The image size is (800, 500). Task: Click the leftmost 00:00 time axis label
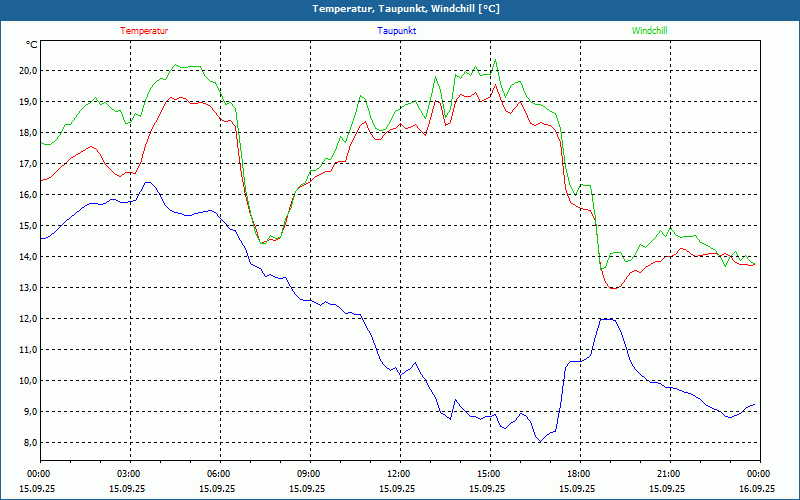[39, 474]
